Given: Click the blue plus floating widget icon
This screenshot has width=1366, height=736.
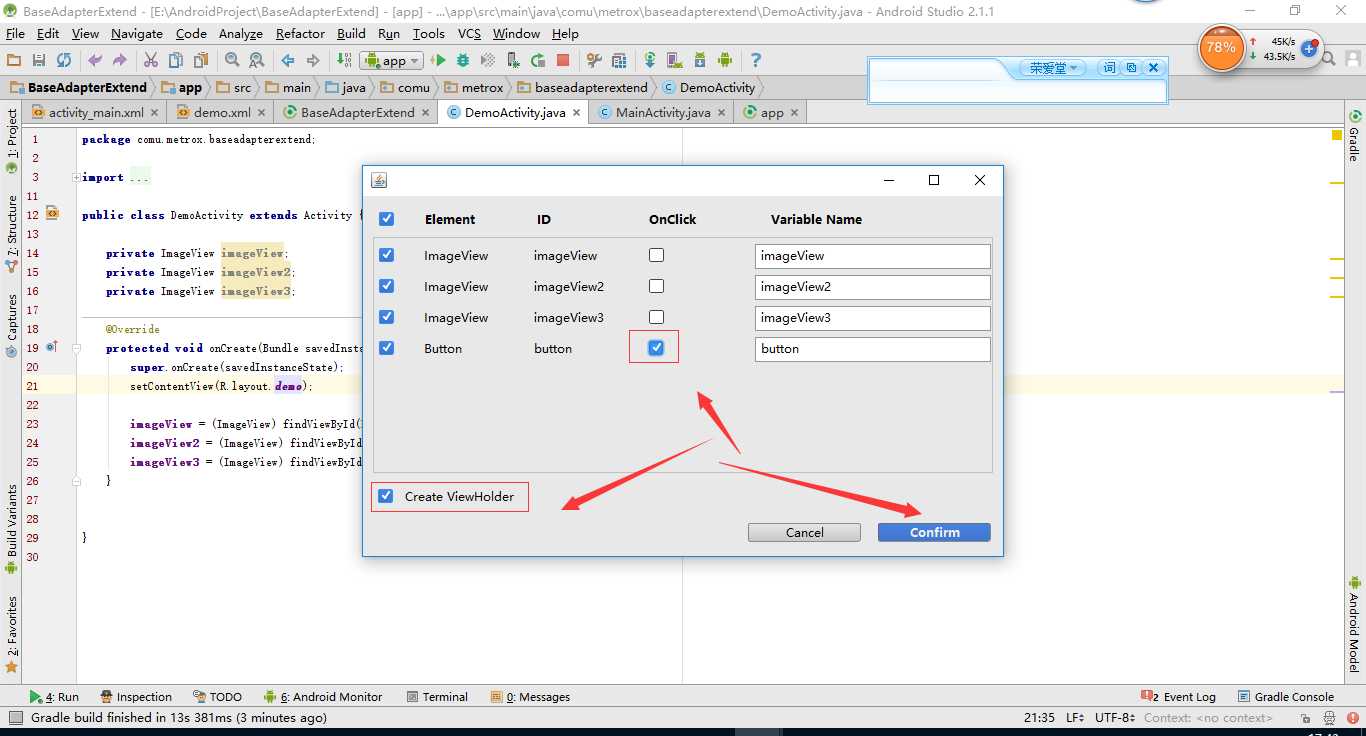Looking at the screenshot, I should tap(1308, 49).
